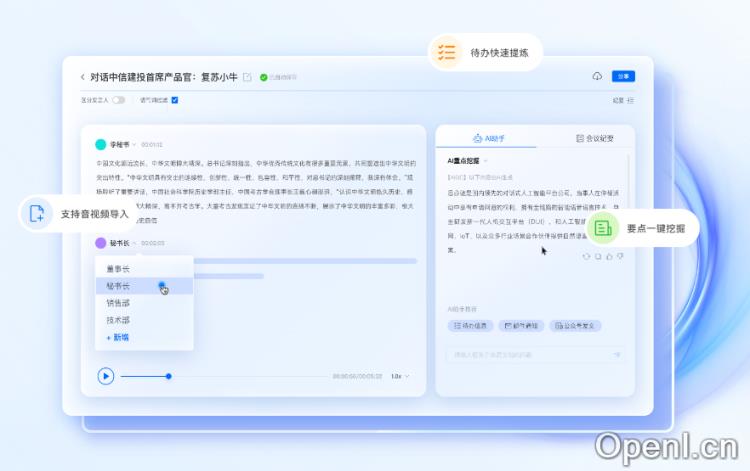Copy the AI answer
Screen dimensions: 750x471
pyautogui.click(x=598, y=257)
